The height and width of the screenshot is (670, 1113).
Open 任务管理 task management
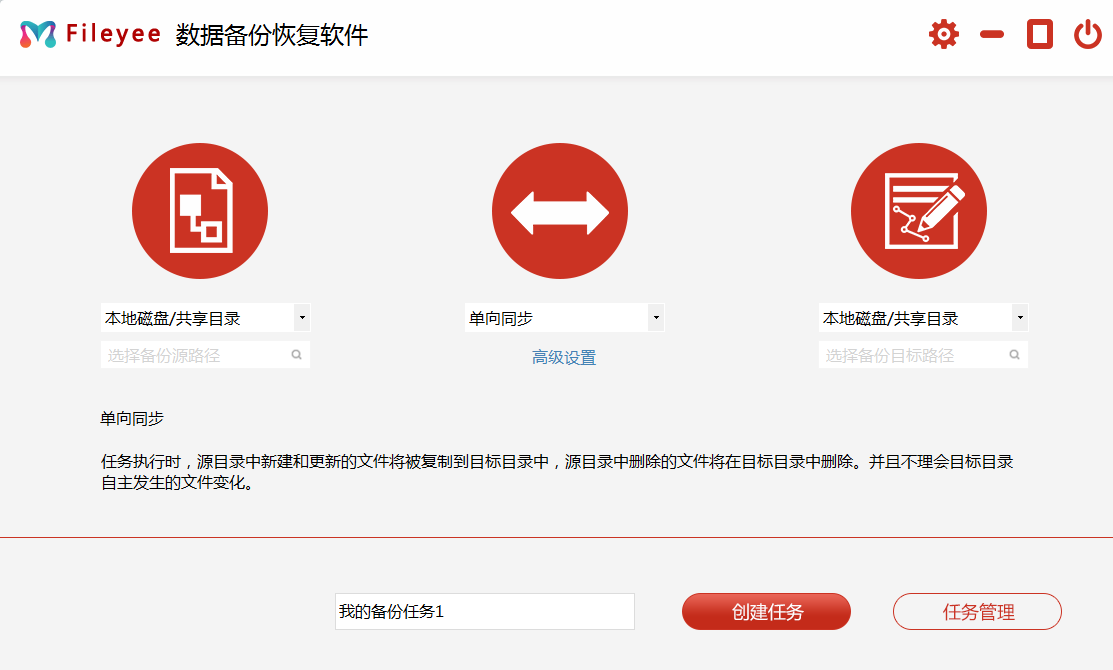[x=977, y=611]
